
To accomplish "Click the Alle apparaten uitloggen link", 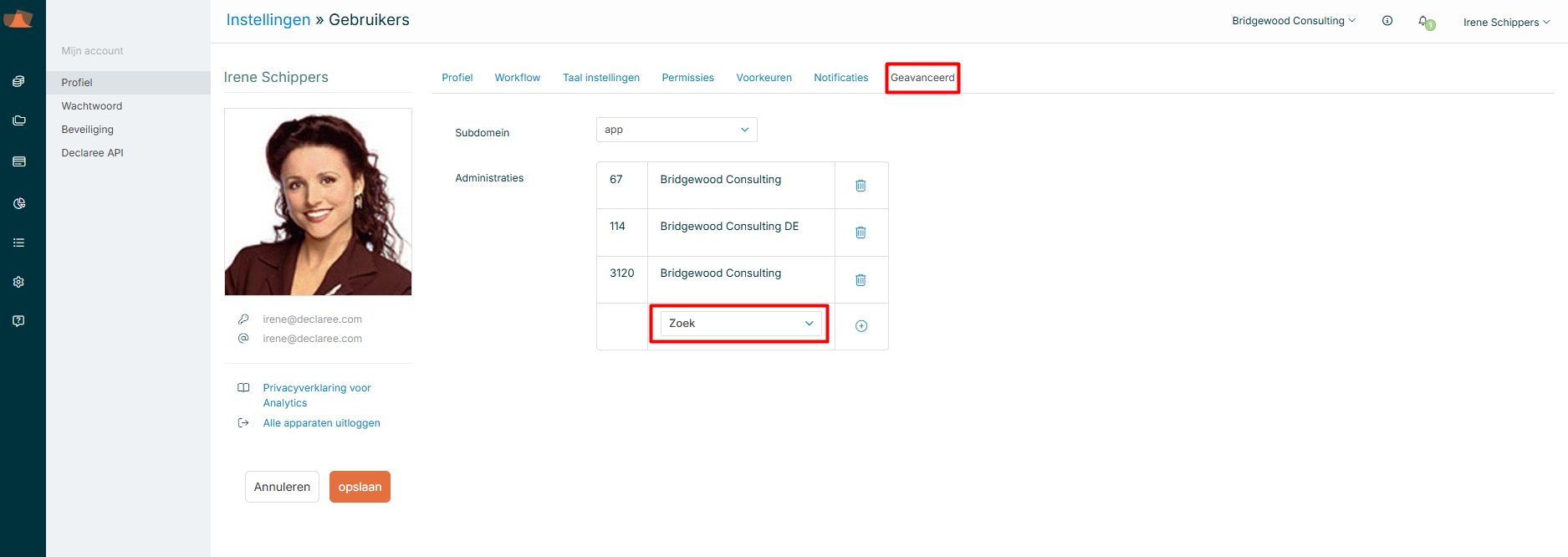I will tap(321, 423).
